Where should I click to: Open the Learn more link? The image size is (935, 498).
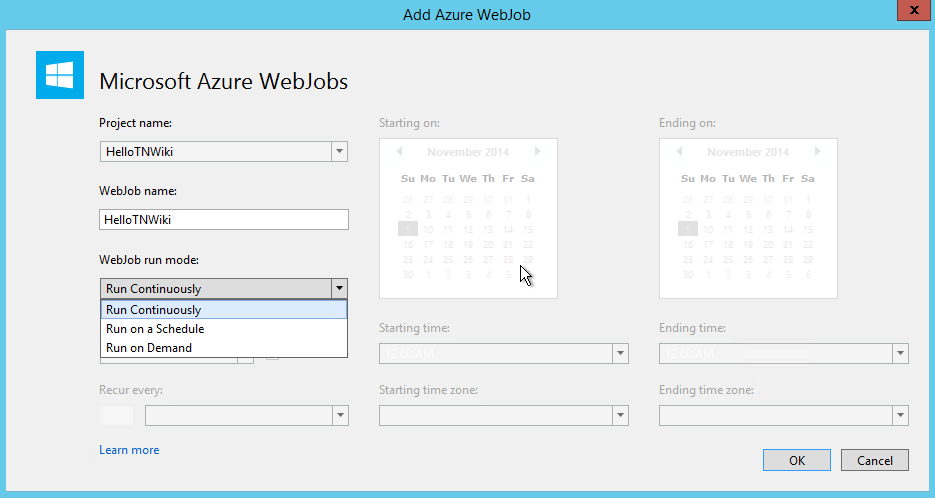[x=129, y=450]
